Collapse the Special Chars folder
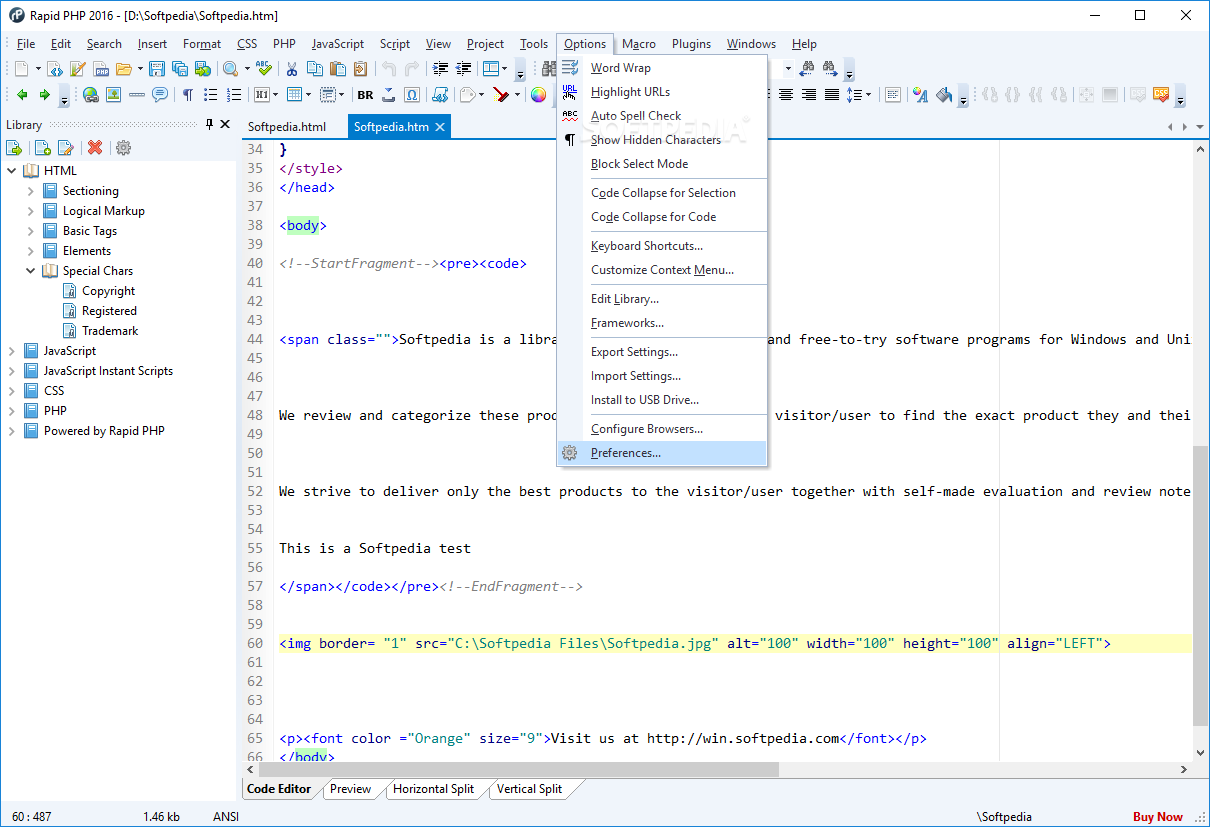1210x827 pixels. coord(30,271)
